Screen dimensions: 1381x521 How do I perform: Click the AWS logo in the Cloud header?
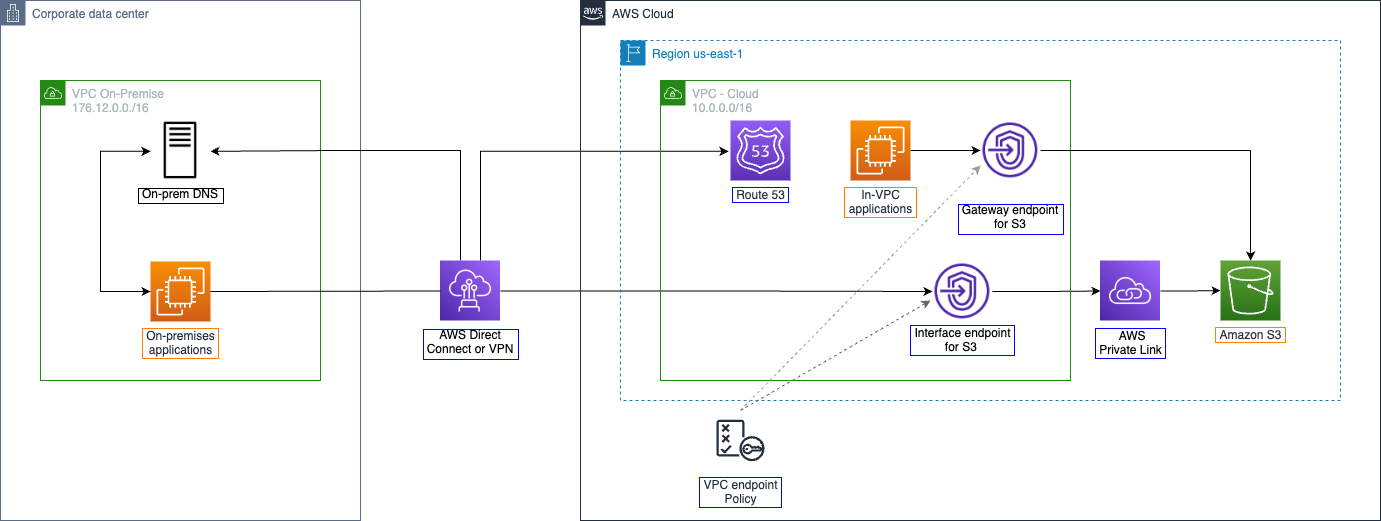pos(593,14)
